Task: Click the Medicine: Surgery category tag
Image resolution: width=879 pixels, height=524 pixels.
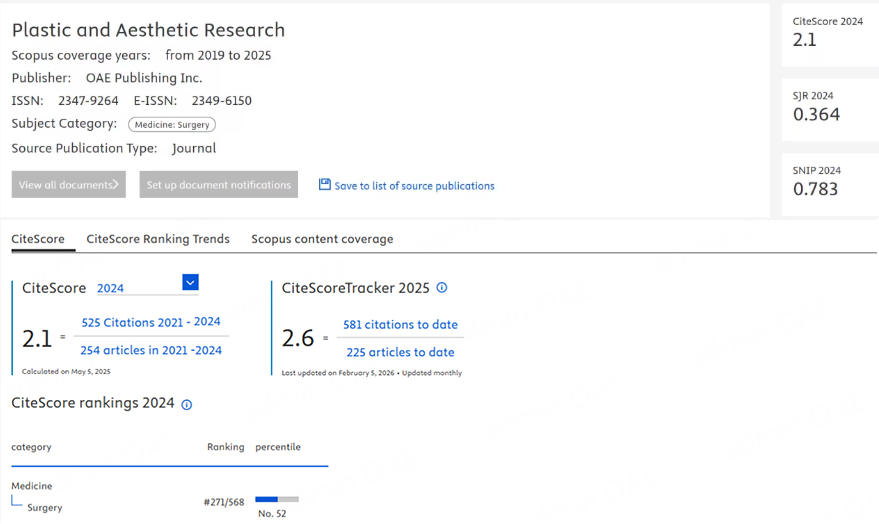Action: click(x=172, y=124)
